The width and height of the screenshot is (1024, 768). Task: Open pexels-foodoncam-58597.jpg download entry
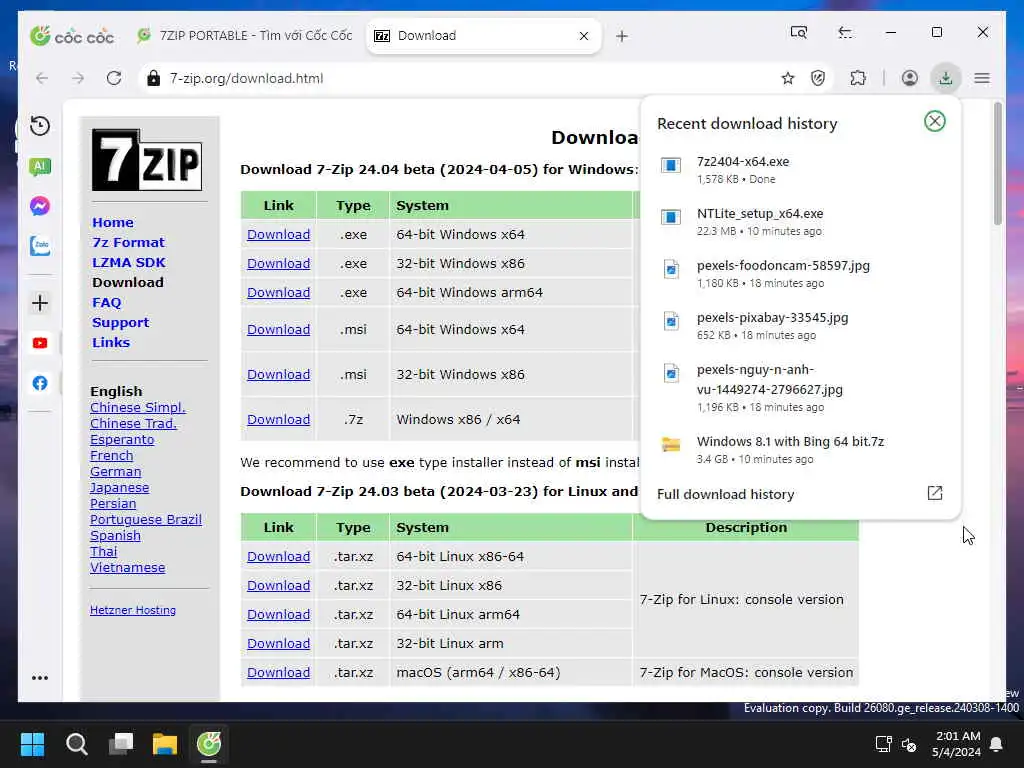800,274
